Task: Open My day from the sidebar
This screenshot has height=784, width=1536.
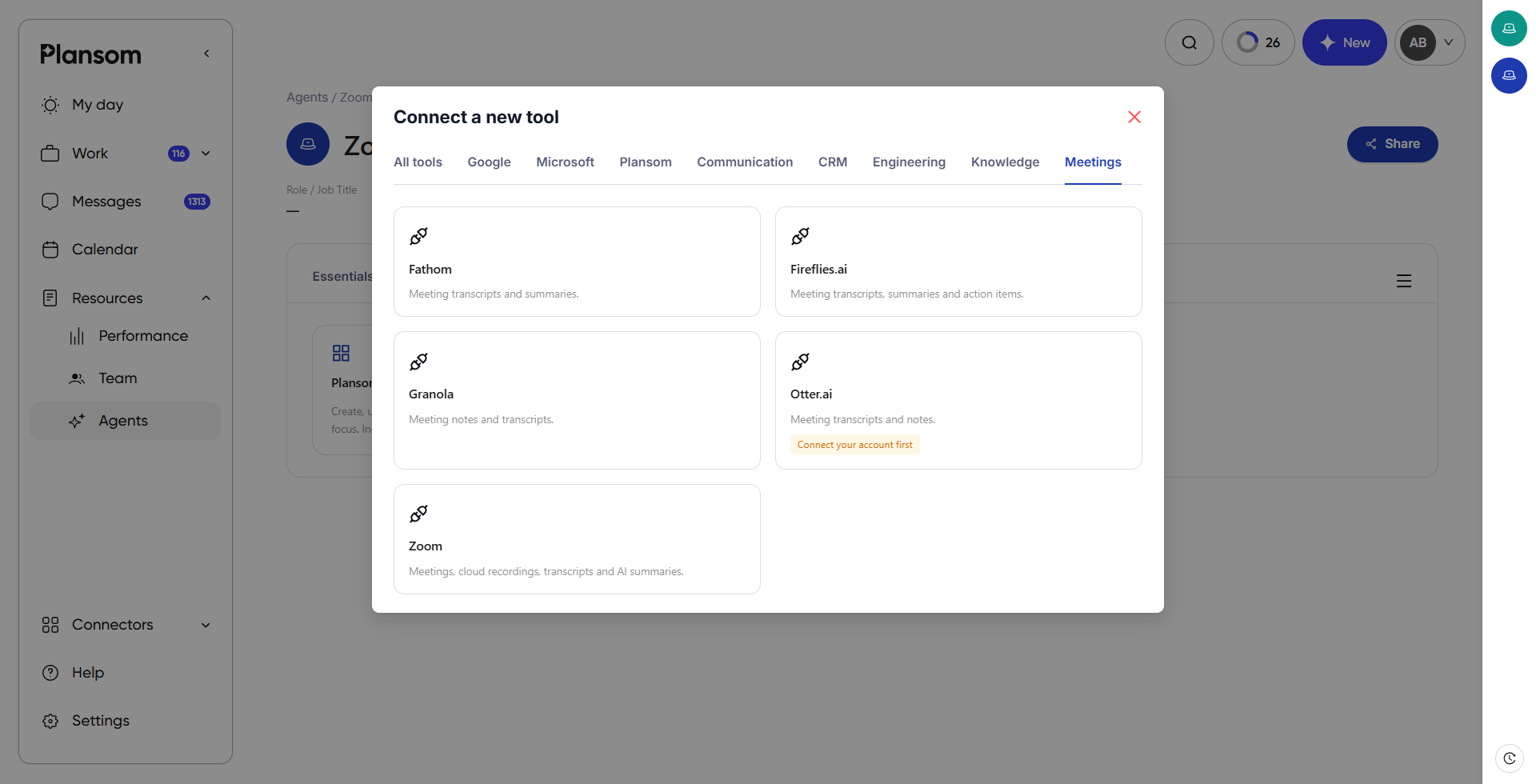Action: click(x=98, y=105)
